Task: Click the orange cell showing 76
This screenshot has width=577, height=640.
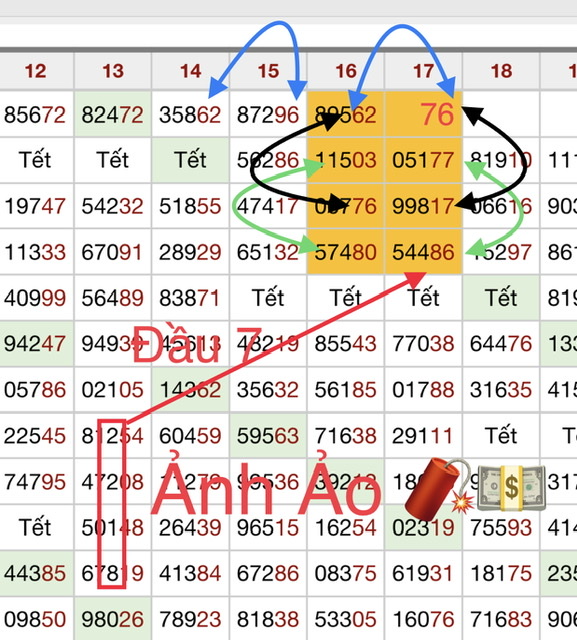Action: pos(424,114)
